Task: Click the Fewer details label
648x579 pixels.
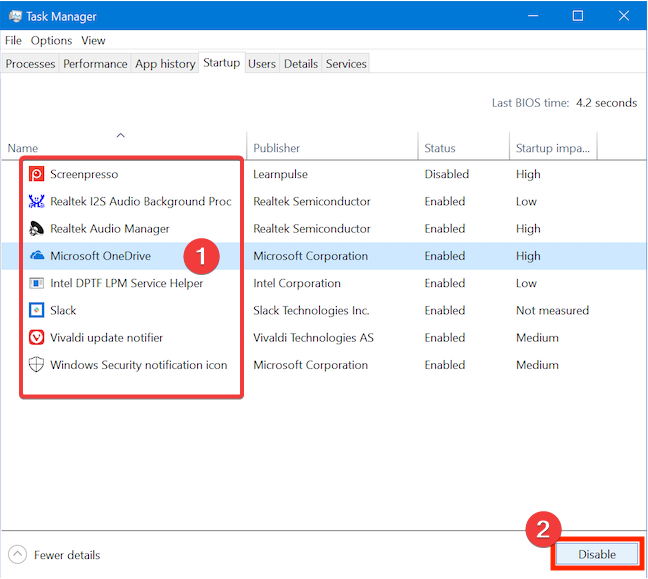Action: [x=67, y=555]
